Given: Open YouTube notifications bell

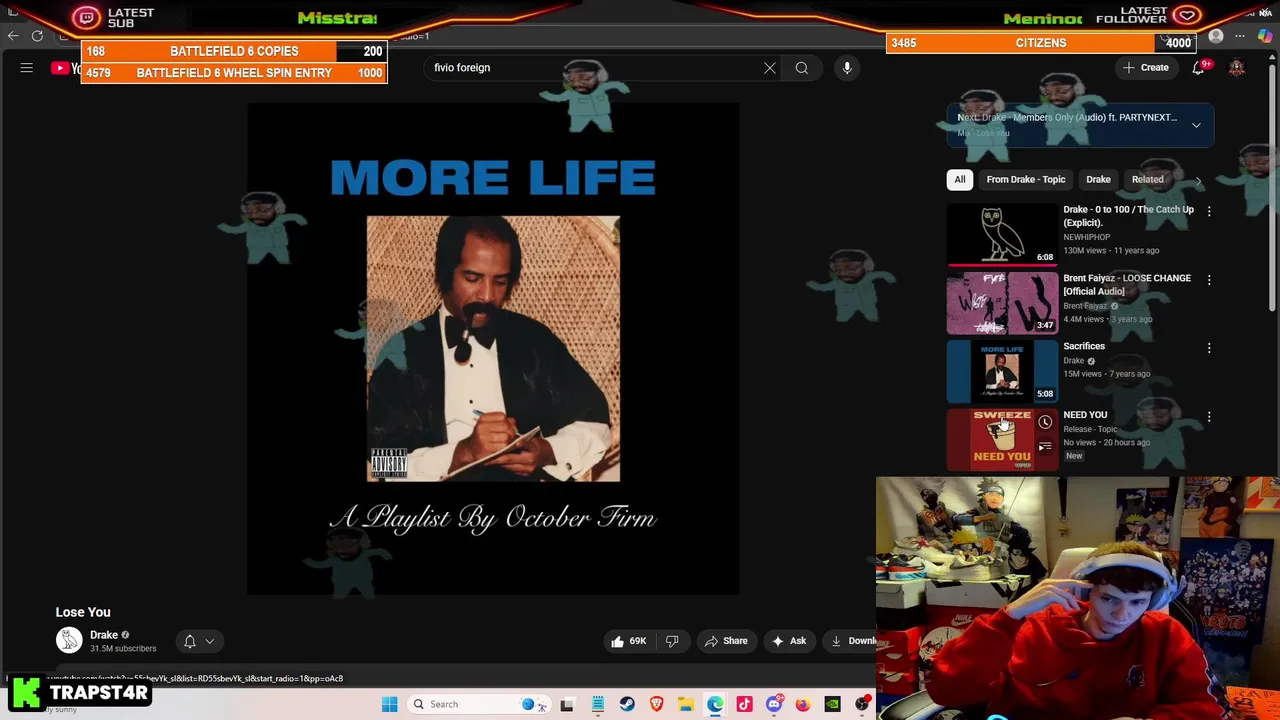Looking at the screenshot, I should coord(1198,68).
